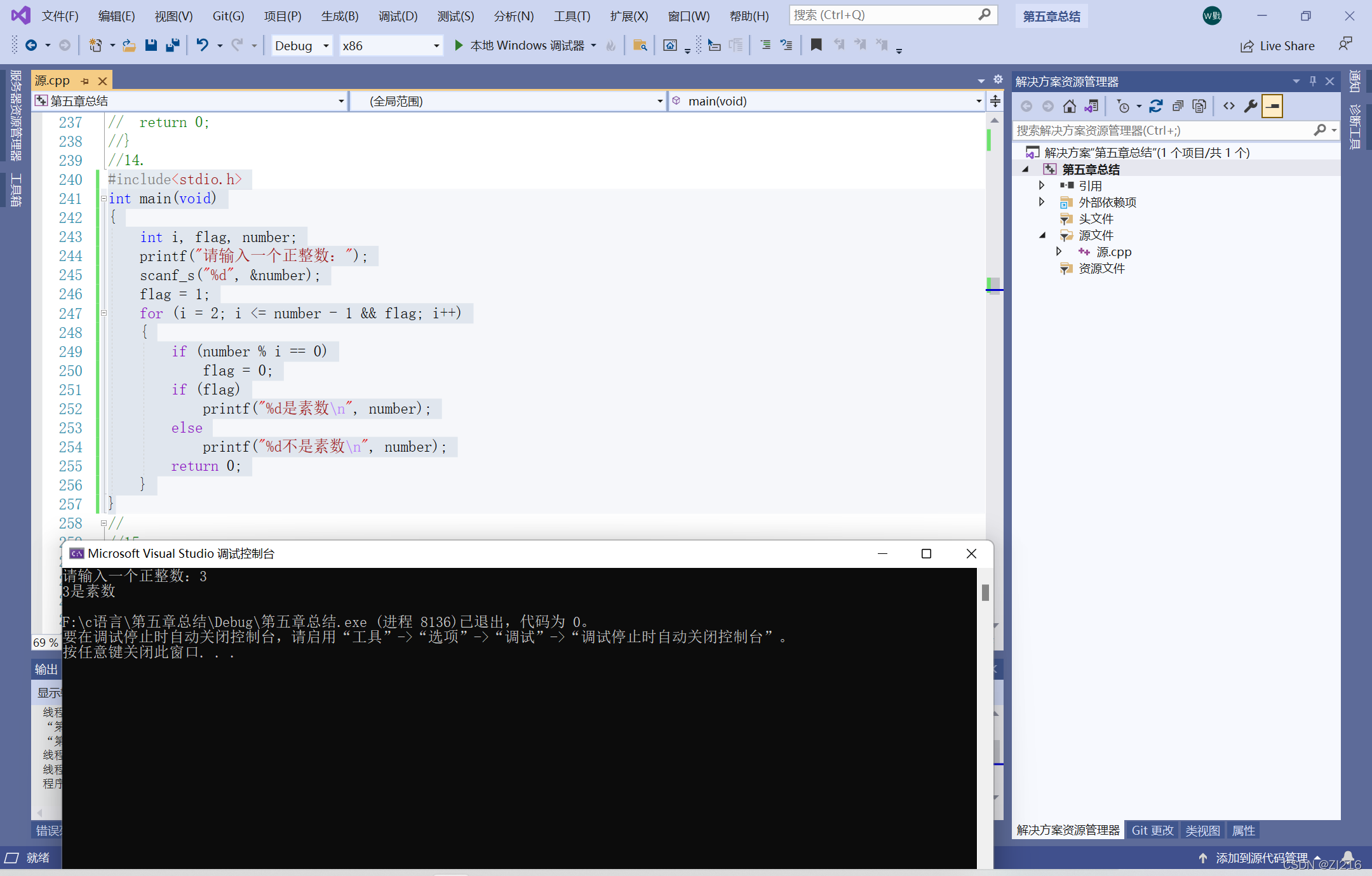
Task: Toggle auto-hide pin of Solution Explorer
Action: coord(1313,81)
